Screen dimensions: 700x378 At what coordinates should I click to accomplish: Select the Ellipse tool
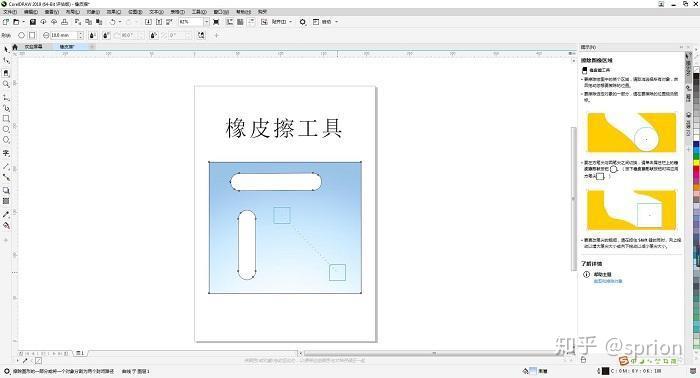coord(6,129)
